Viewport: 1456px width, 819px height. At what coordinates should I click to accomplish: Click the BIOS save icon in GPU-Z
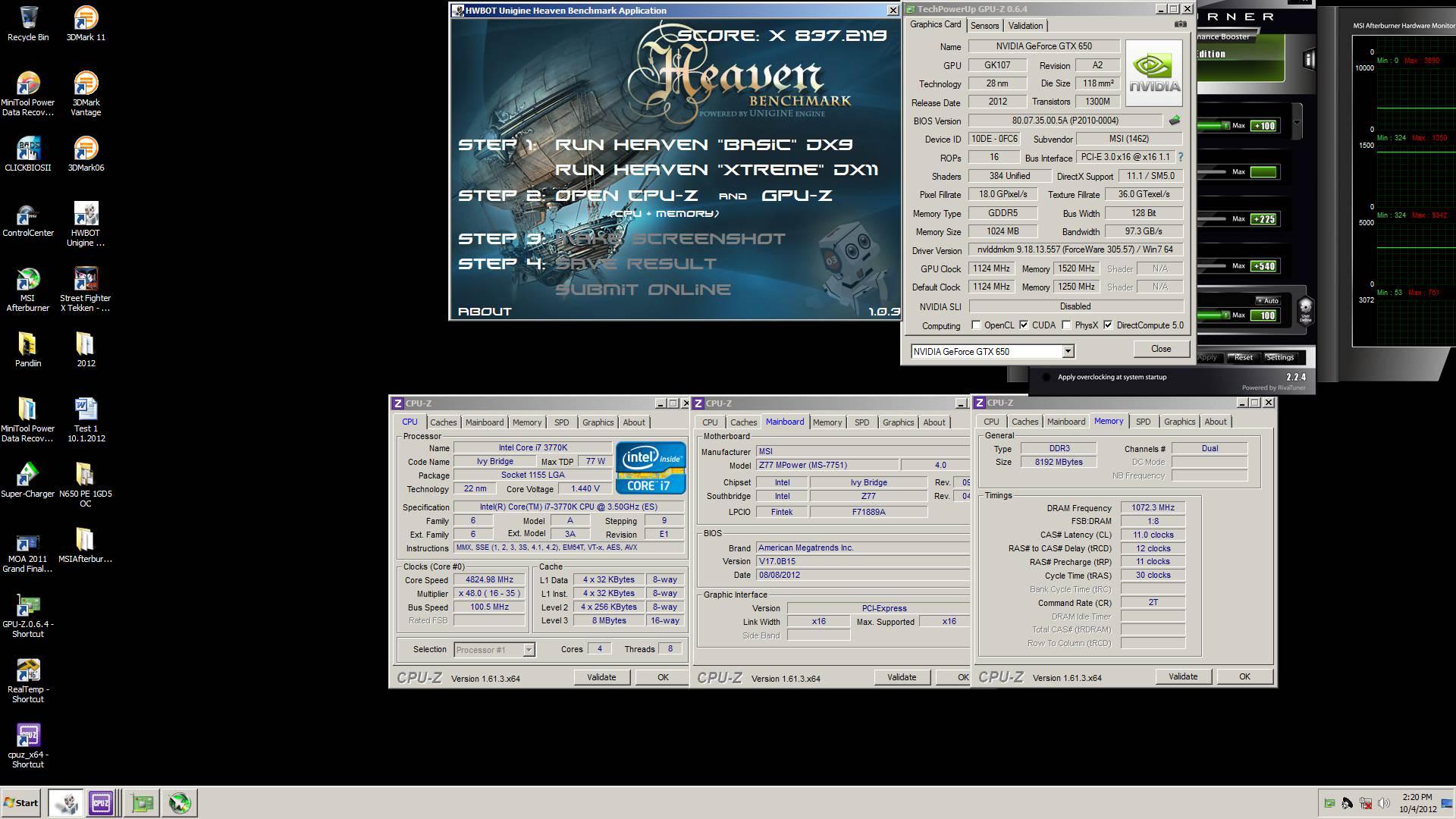tap(1175, 121)
